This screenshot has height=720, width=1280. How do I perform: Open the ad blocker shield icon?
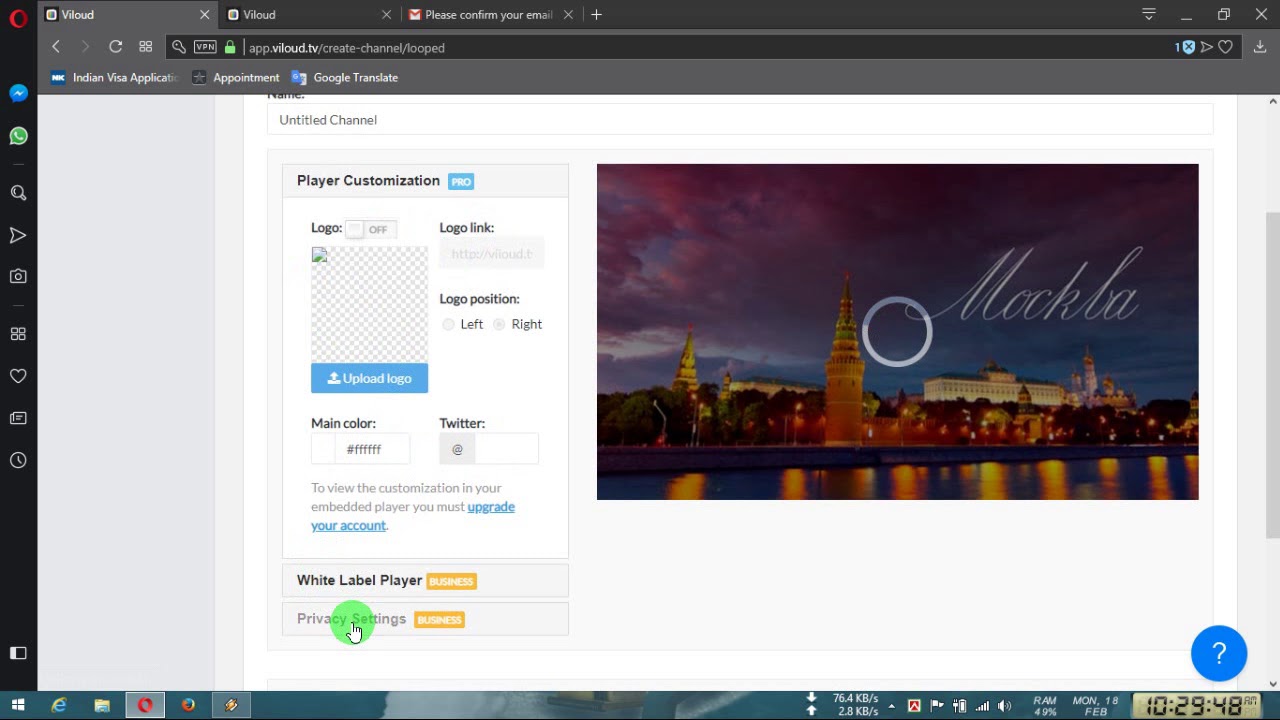[x=1186, y=47]
